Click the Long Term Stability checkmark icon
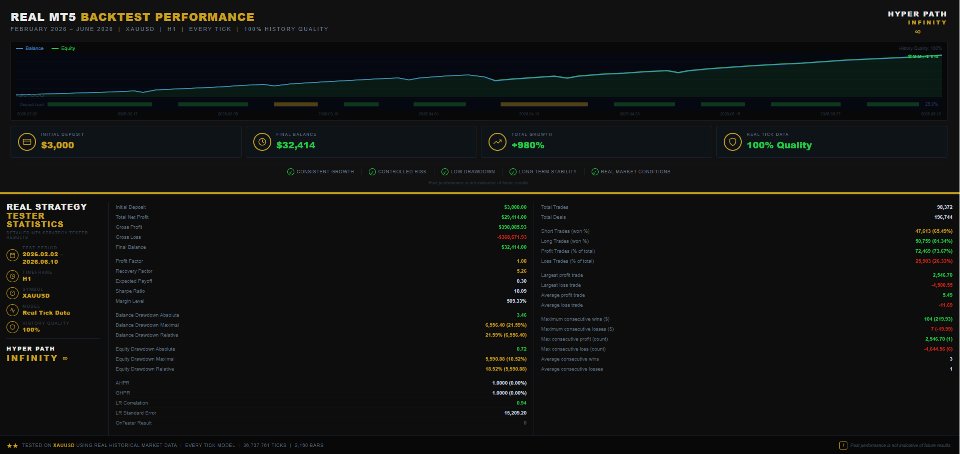 click(x=513, y=172)
